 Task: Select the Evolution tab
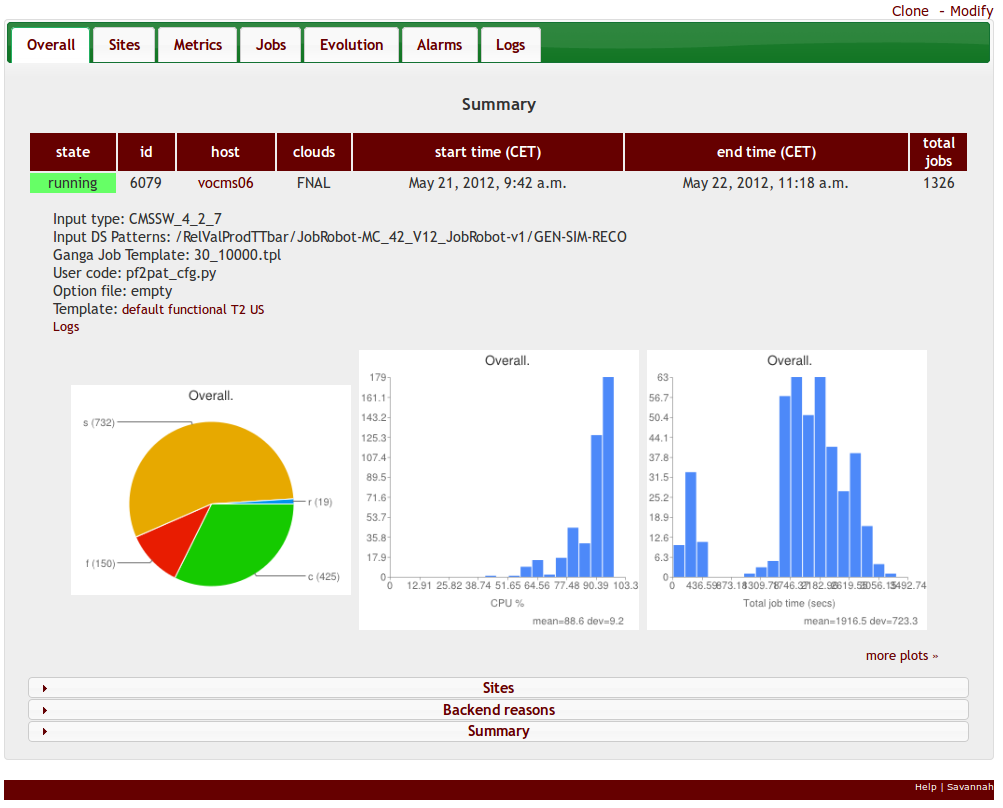351,45
